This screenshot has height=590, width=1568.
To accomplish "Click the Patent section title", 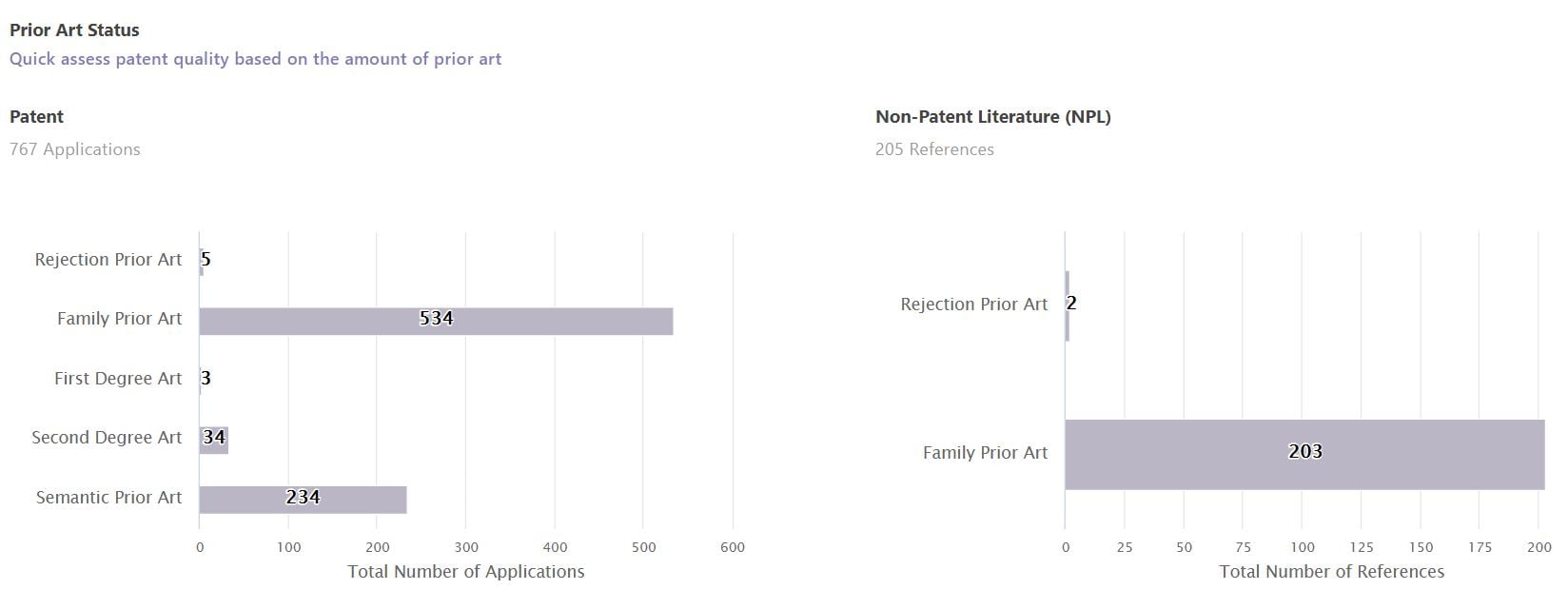I will tap(36, 117).
